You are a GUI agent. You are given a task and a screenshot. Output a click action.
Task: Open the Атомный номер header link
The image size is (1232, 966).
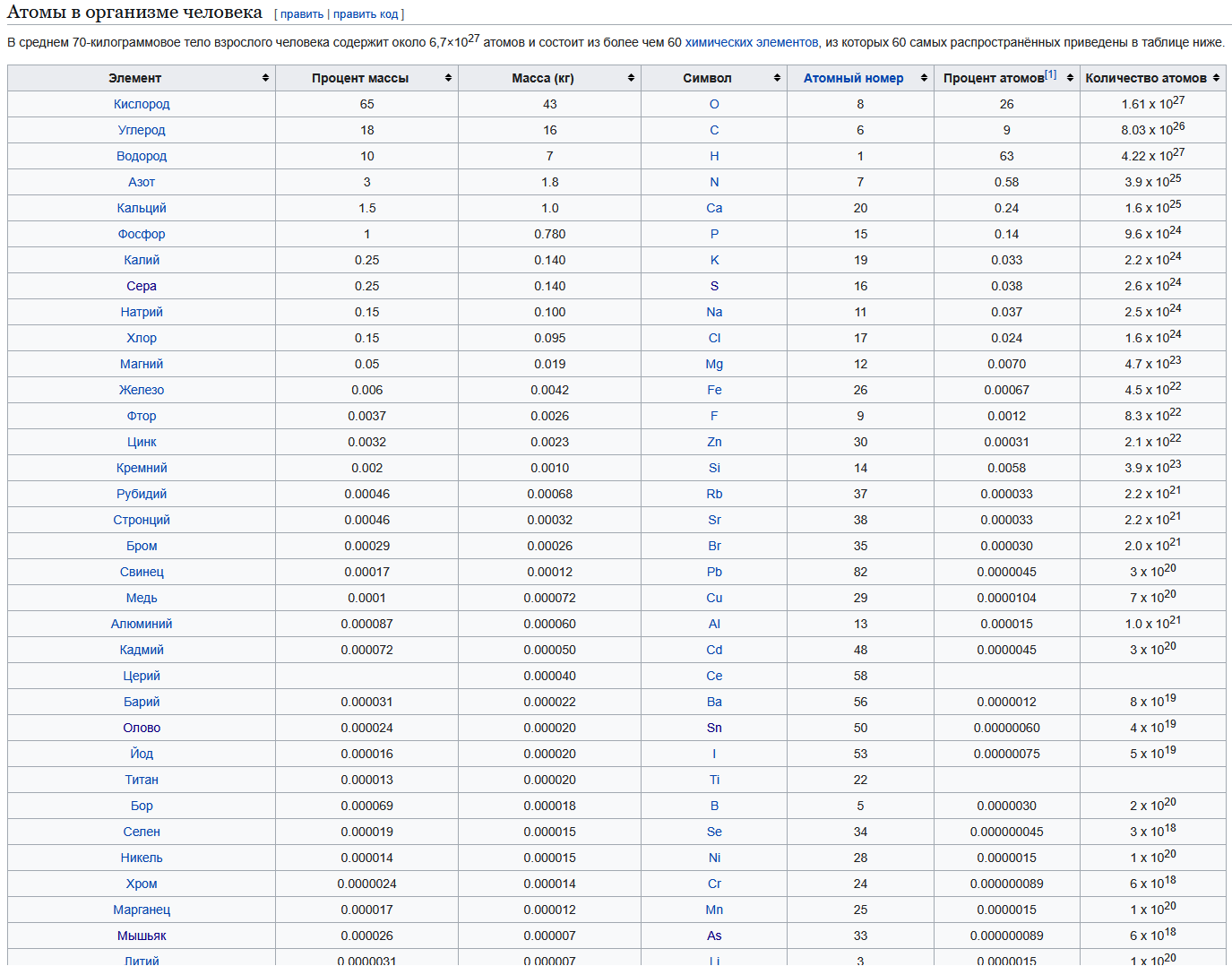(853, 78)
